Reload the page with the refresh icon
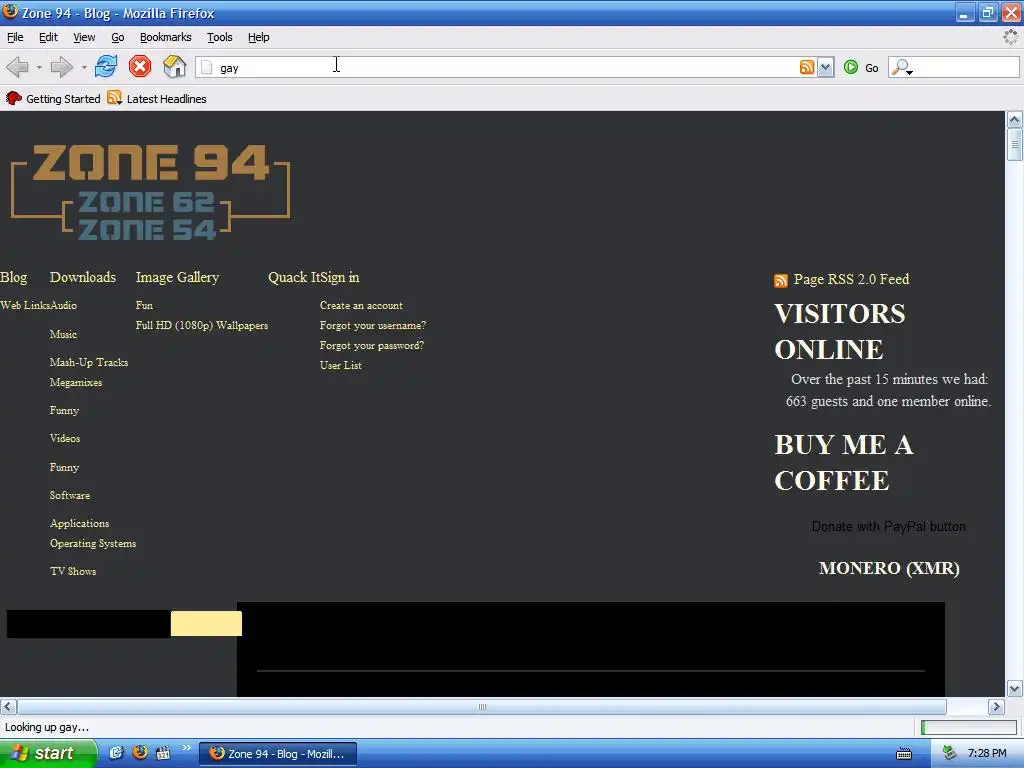1024x768 pixels. pos(106,67)
